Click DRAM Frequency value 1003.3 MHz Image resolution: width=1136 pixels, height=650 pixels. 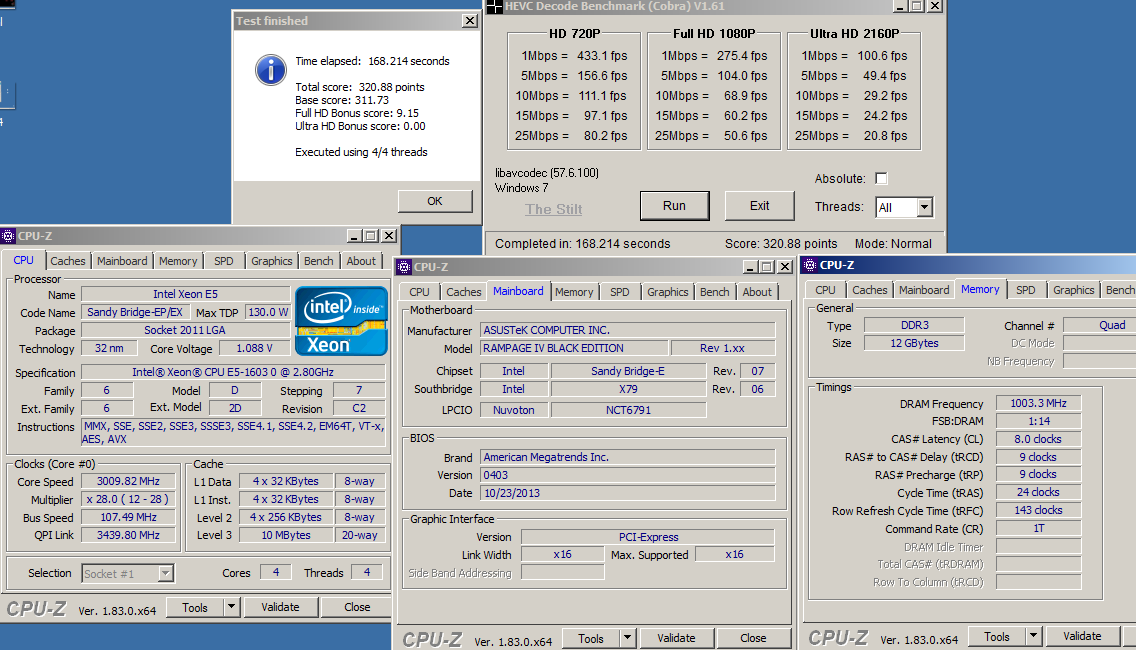coord(1039,403)
